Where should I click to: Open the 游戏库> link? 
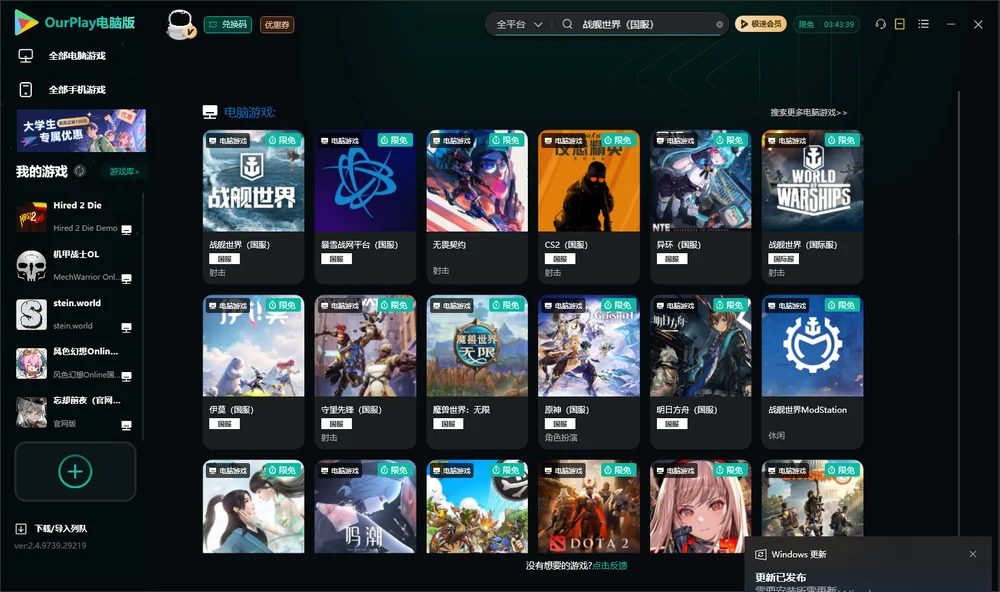click(124, 172)
